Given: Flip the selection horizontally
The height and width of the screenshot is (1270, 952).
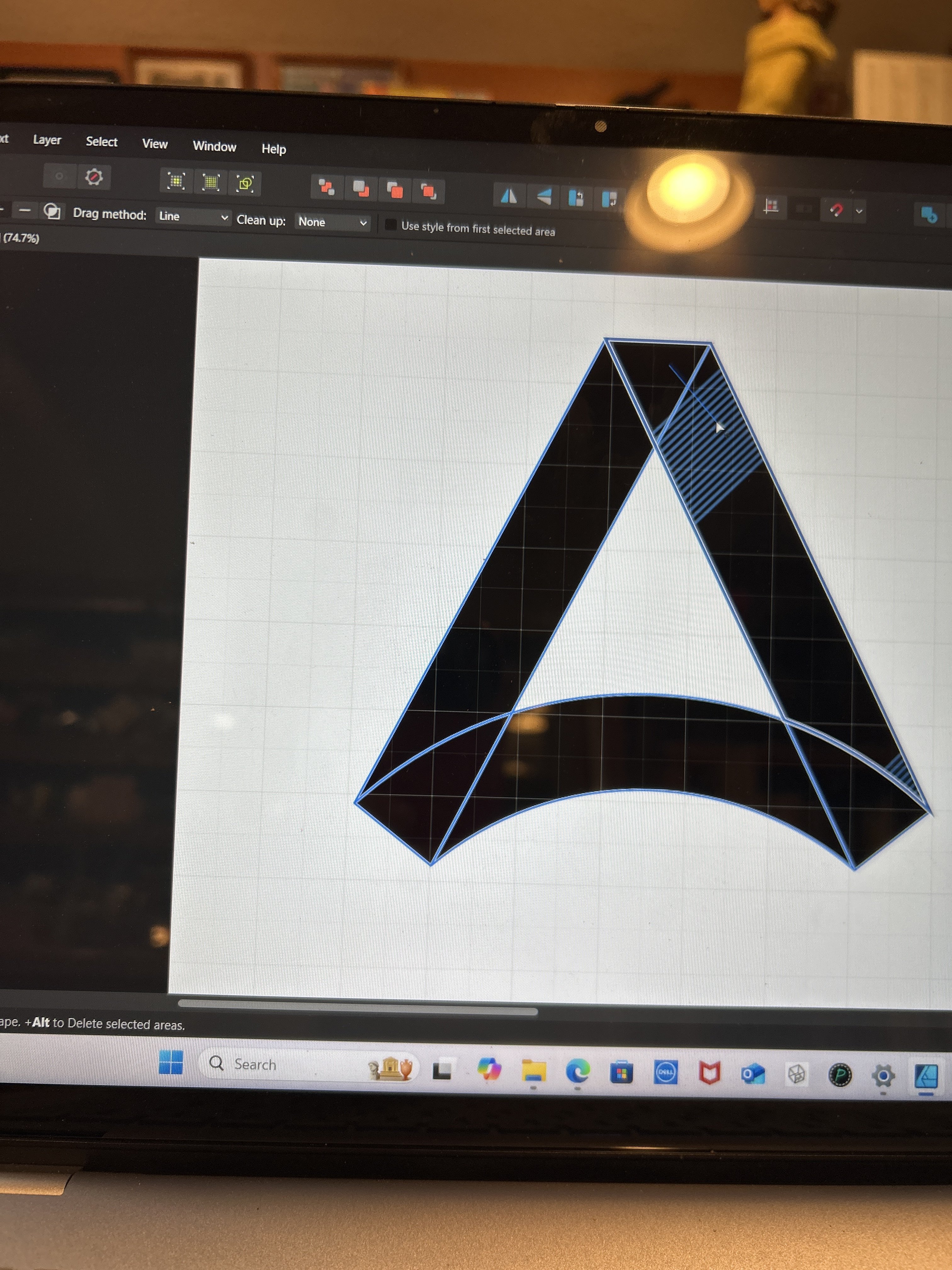Looking at the screenshot, I should tap(508, 196).
